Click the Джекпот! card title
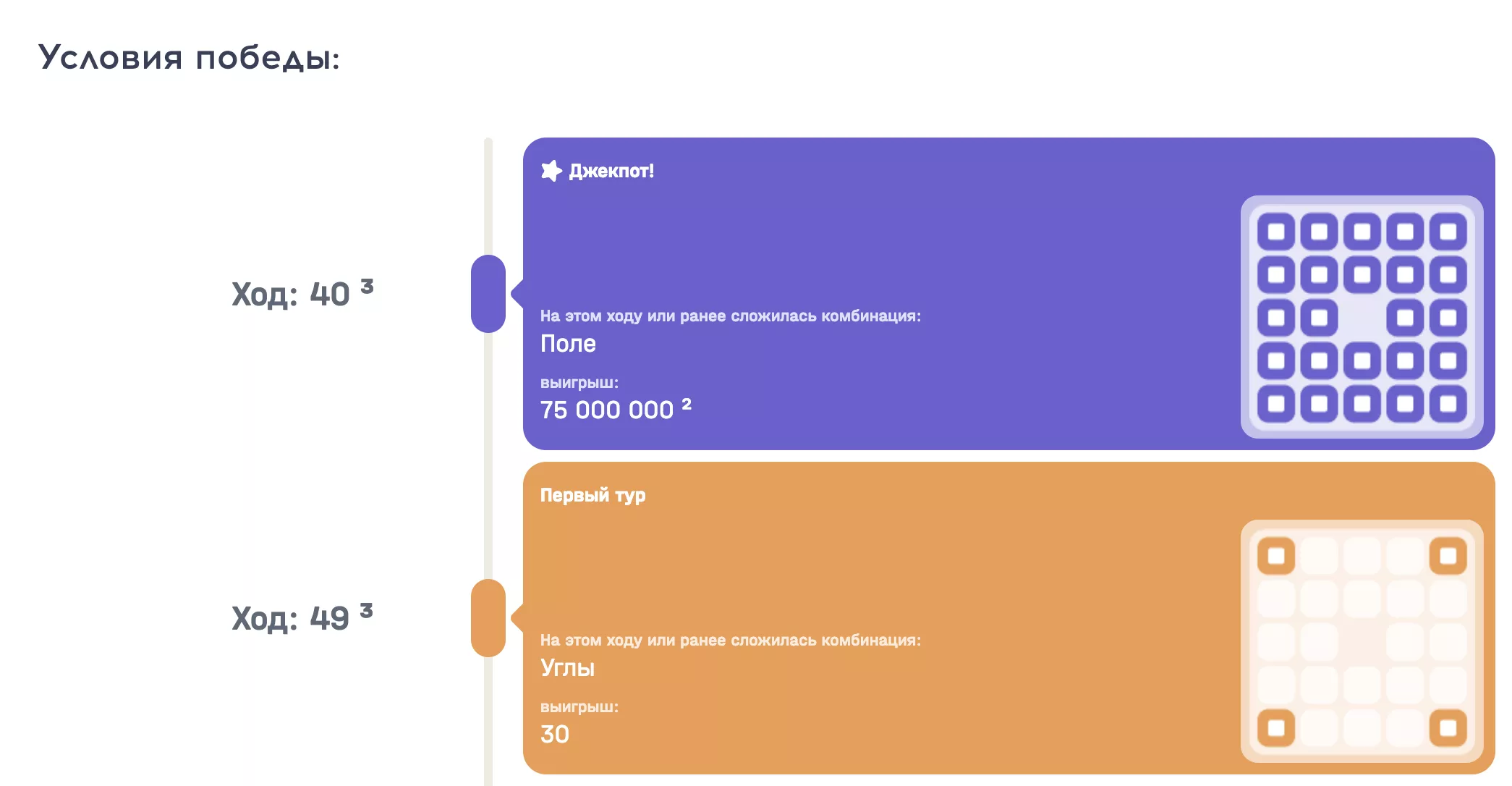 click(611, 172)
